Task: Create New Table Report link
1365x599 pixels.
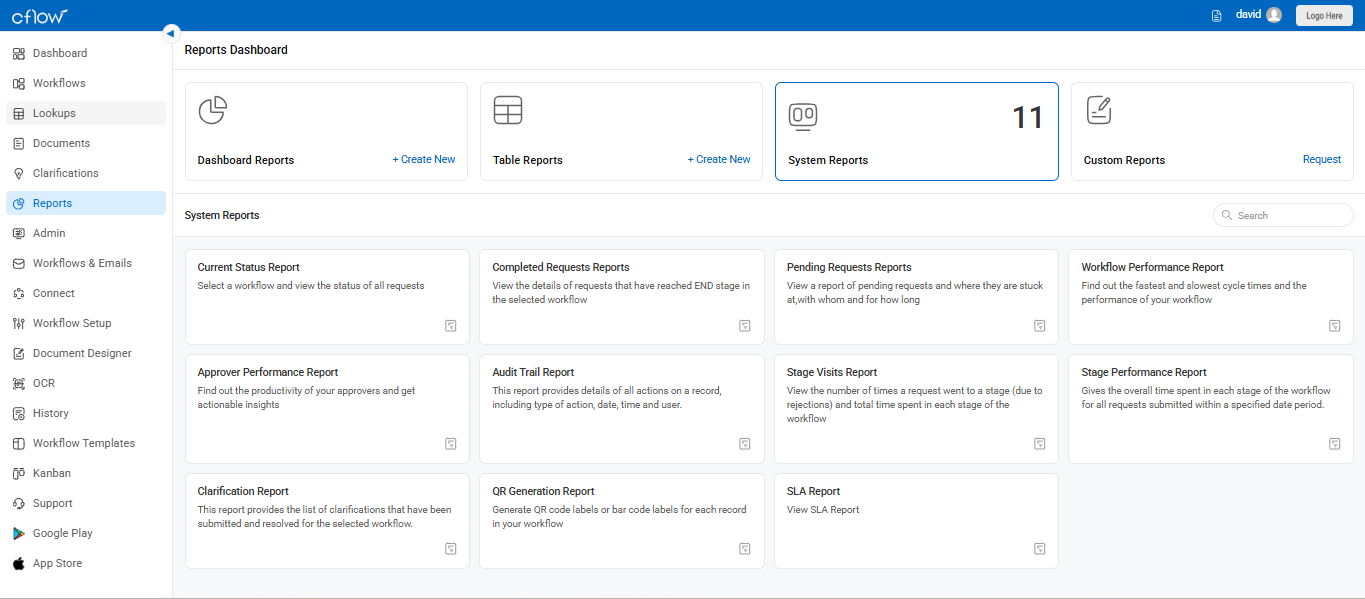Action: 719,159
